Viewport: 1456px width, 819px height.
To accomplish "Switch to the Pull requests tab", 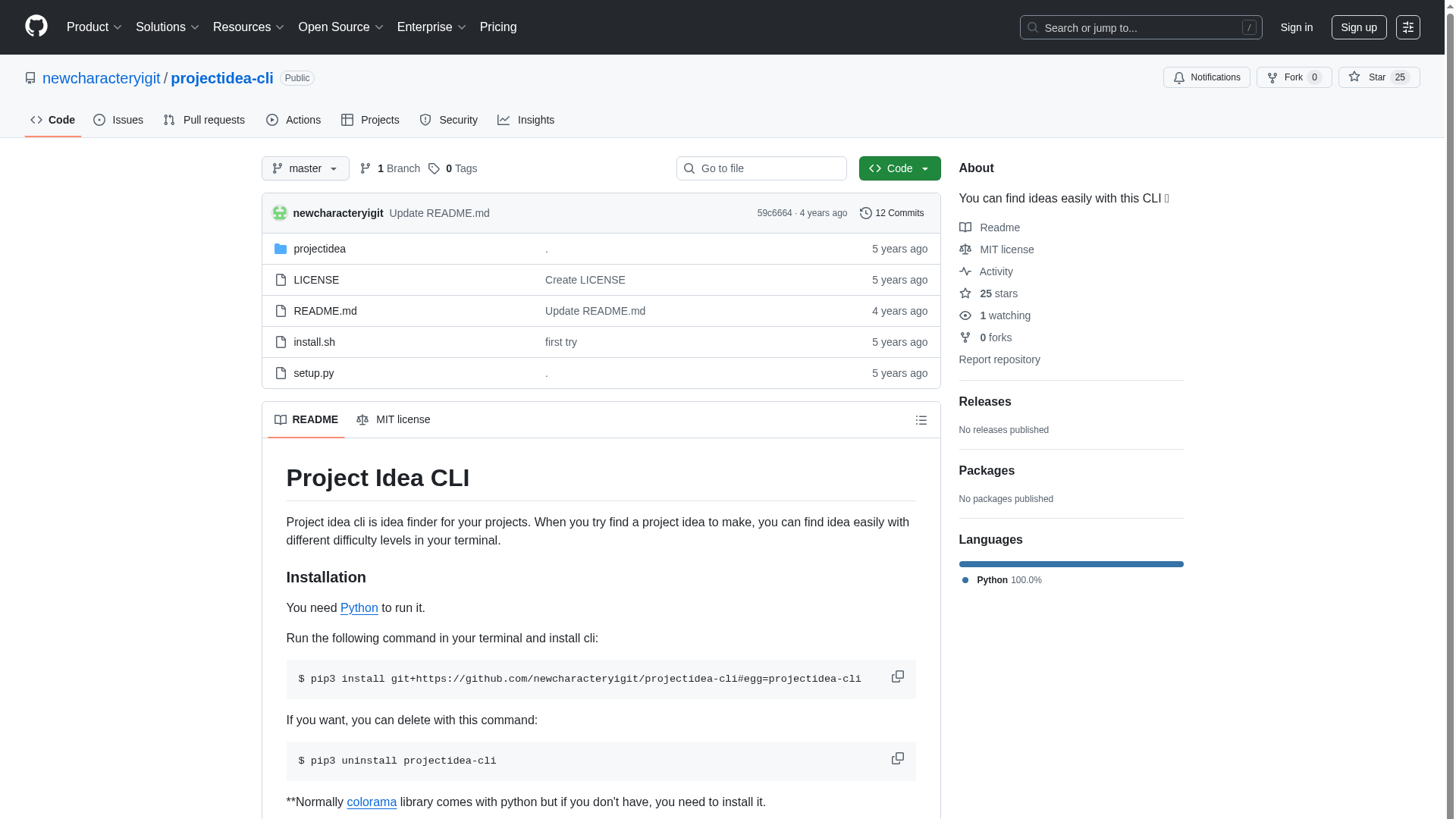I will coord(204,120).
